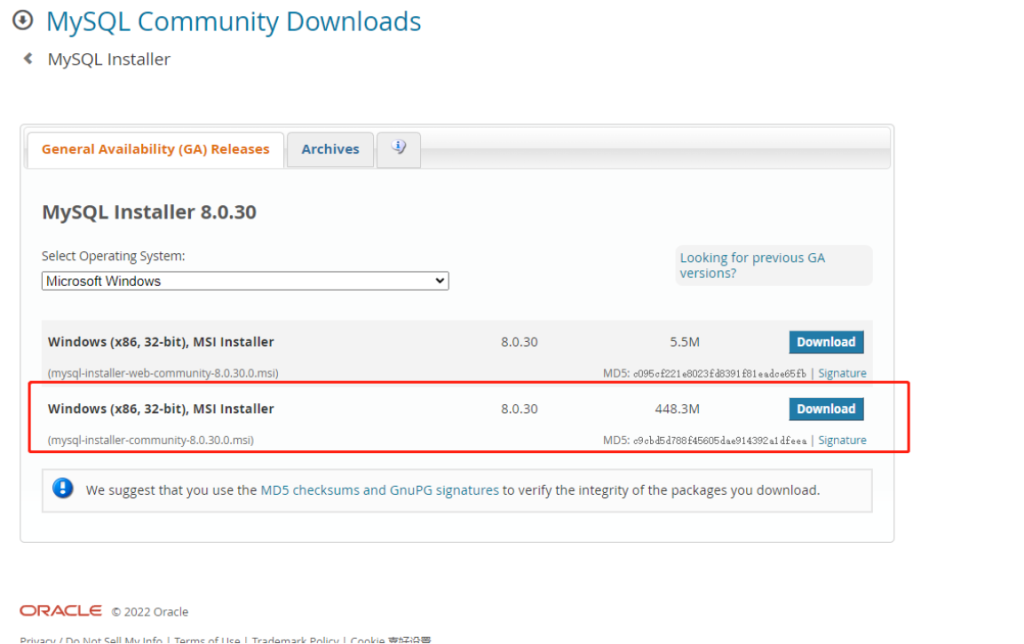Click the MD5 hash of the web-community installer
1024x644 pixels.
tap(720, 374)
